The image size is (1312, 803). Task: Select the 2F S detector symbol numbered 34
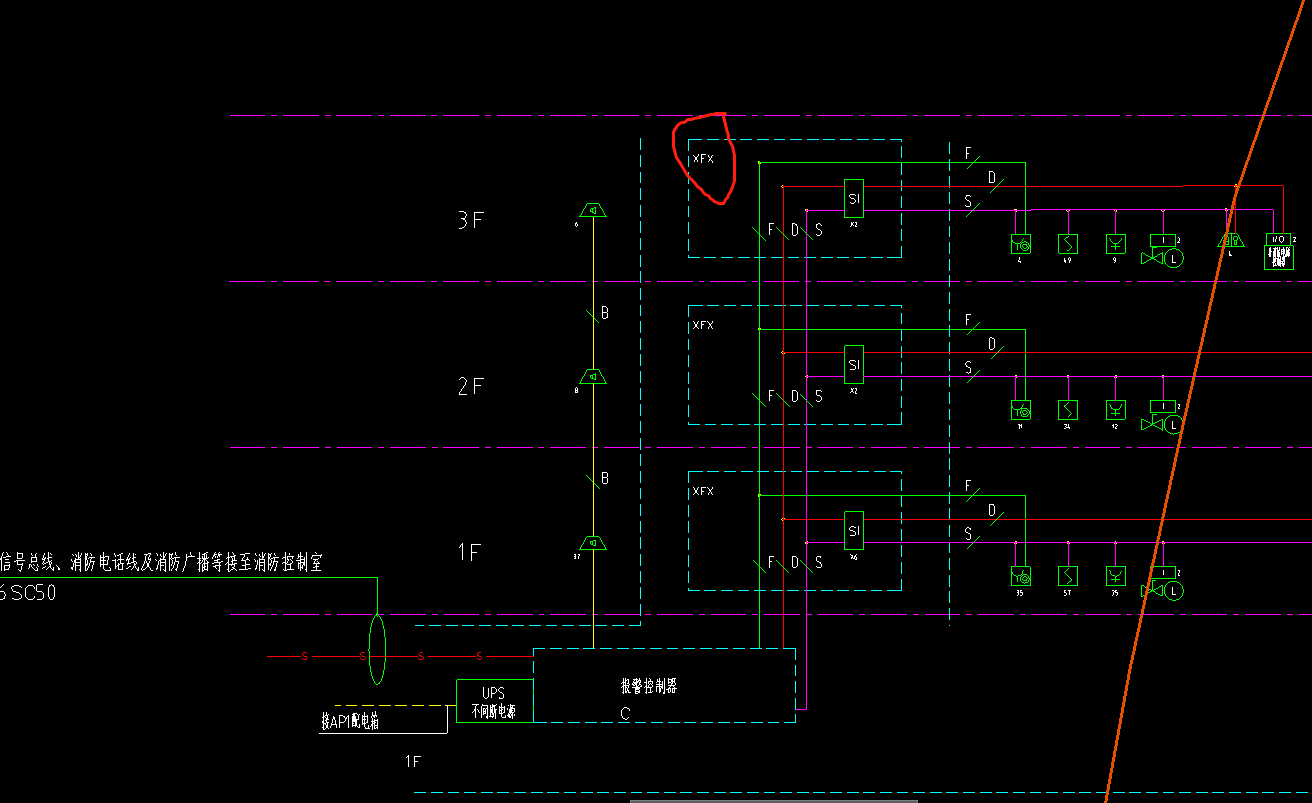(x=1068, y=409)
